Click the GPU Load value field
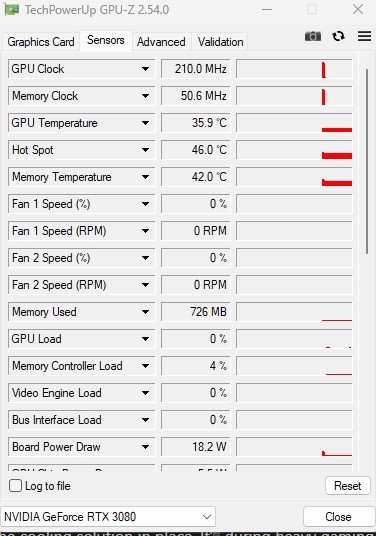The width and height of the screenshot is (376, 536). click(x=196, y=339)
